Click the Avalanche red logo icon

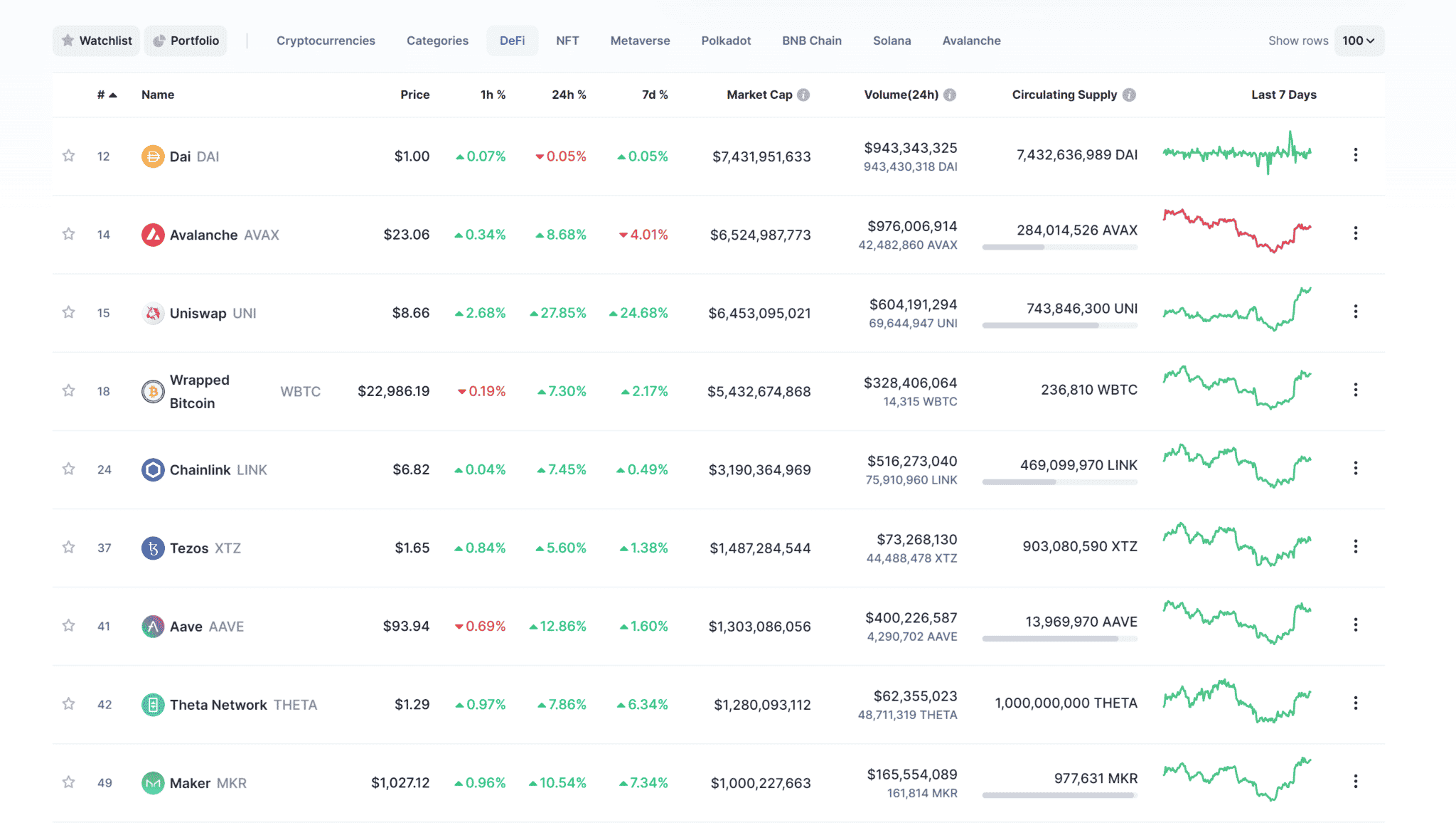coord(153,235)
